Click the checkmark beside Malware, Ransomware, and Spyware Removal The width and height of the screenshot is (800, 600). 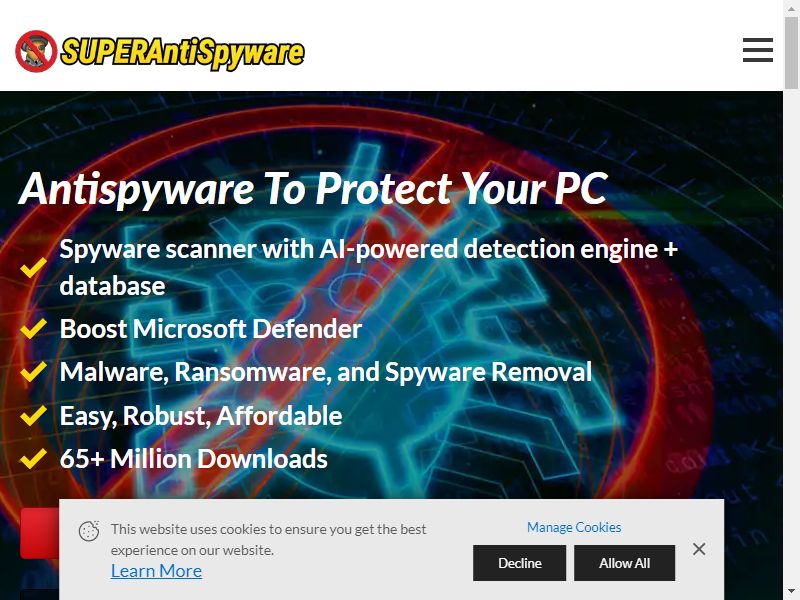[x=34, y=371]
